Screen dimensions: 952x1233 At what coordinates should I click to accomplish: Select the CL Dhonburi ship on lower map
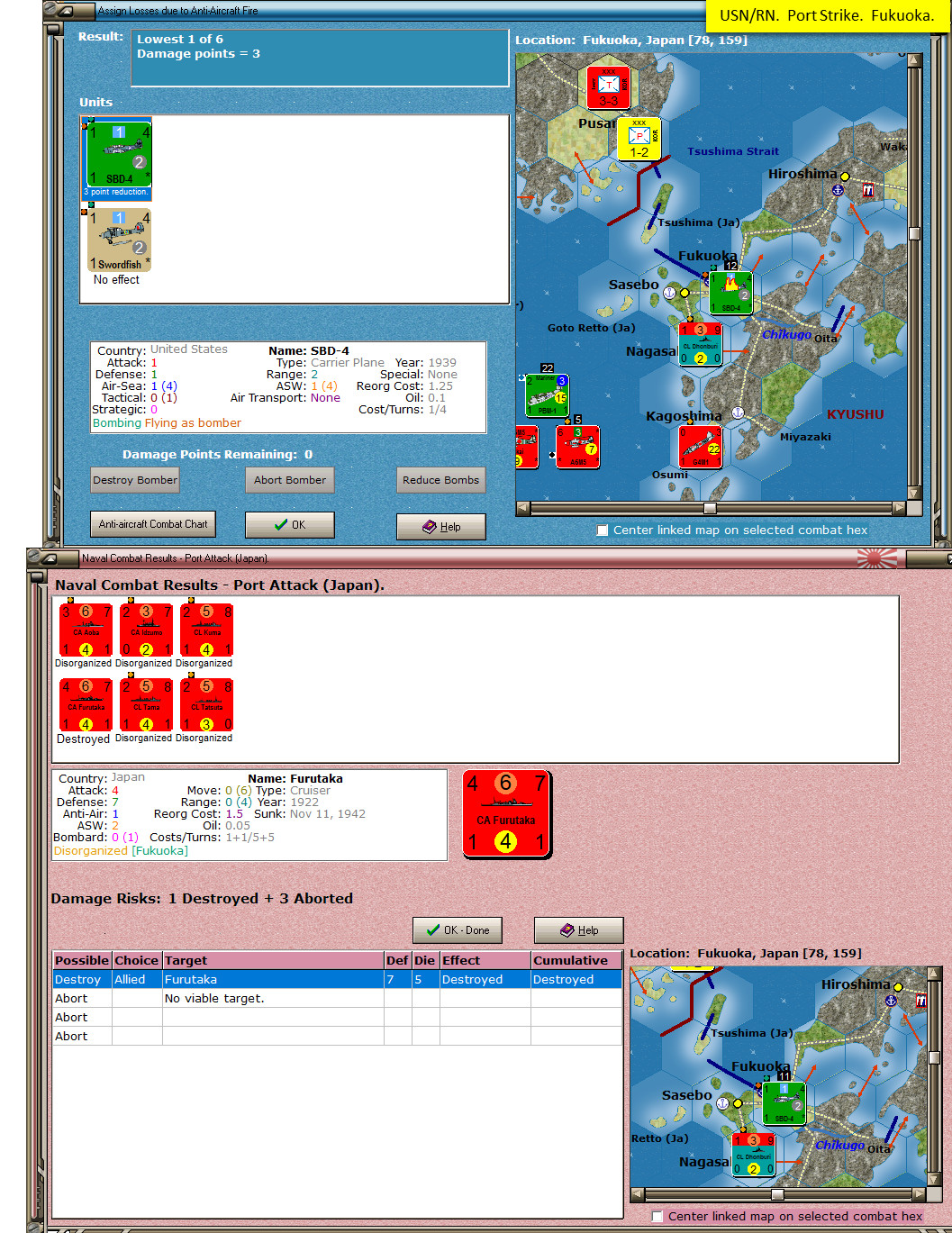[x=753, y=1155]
